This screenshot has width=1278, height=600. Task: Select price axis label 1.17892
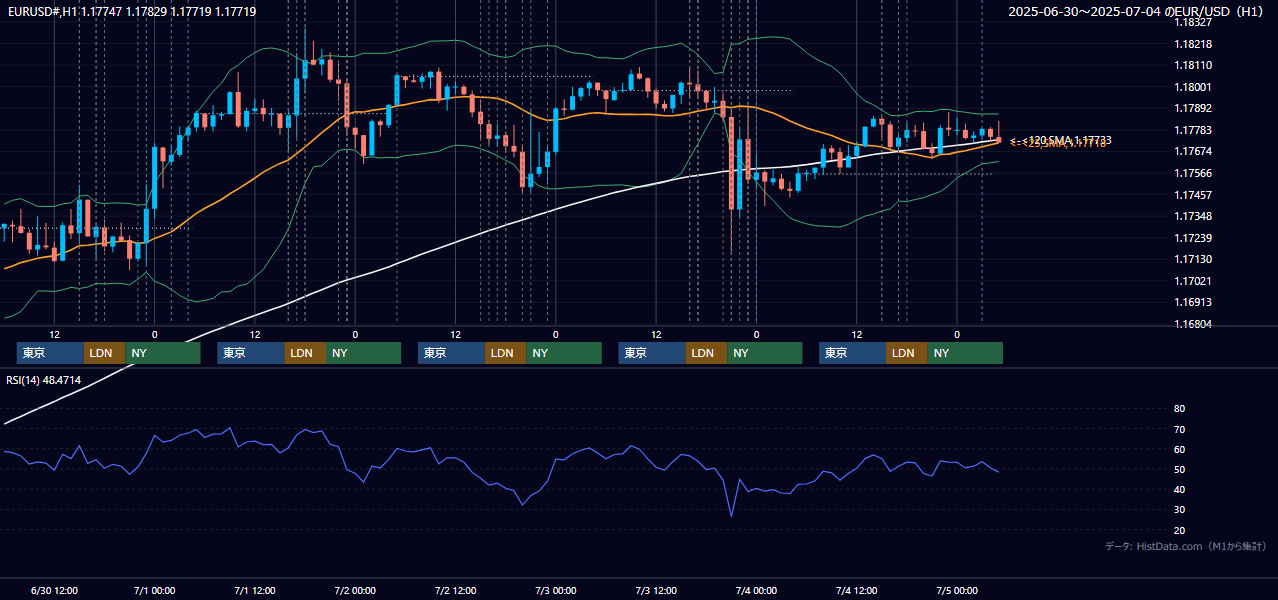(1193, 108)
